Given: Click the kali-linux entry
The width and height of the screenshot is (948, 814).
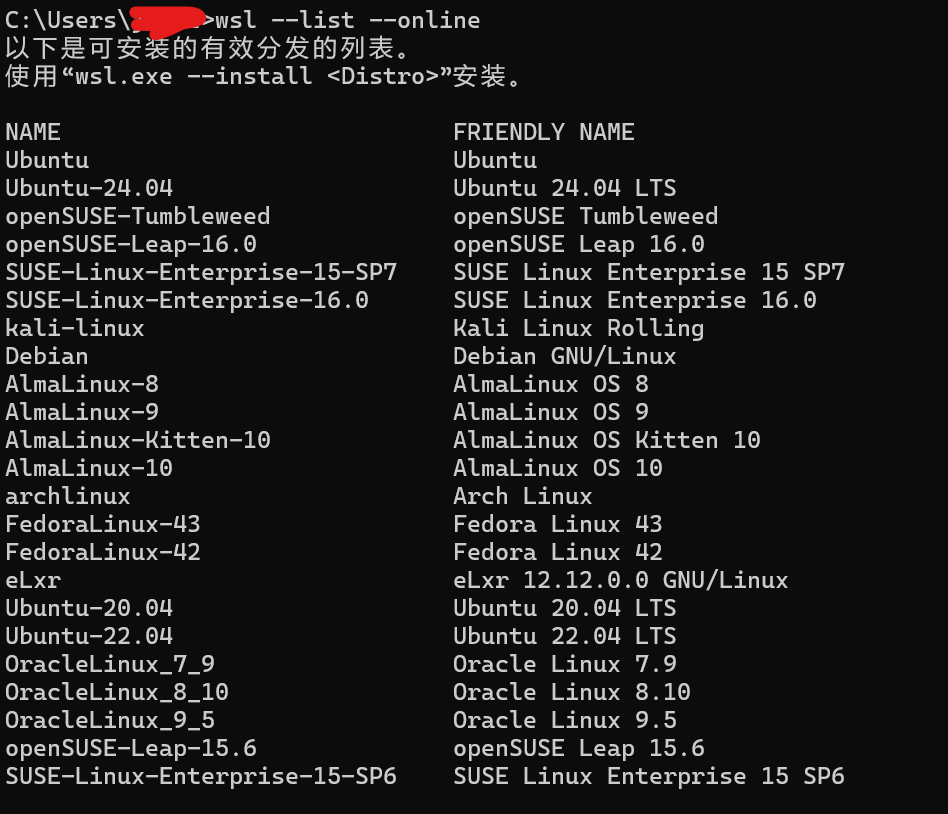Looking at the screenshot, I should (75, 328).
